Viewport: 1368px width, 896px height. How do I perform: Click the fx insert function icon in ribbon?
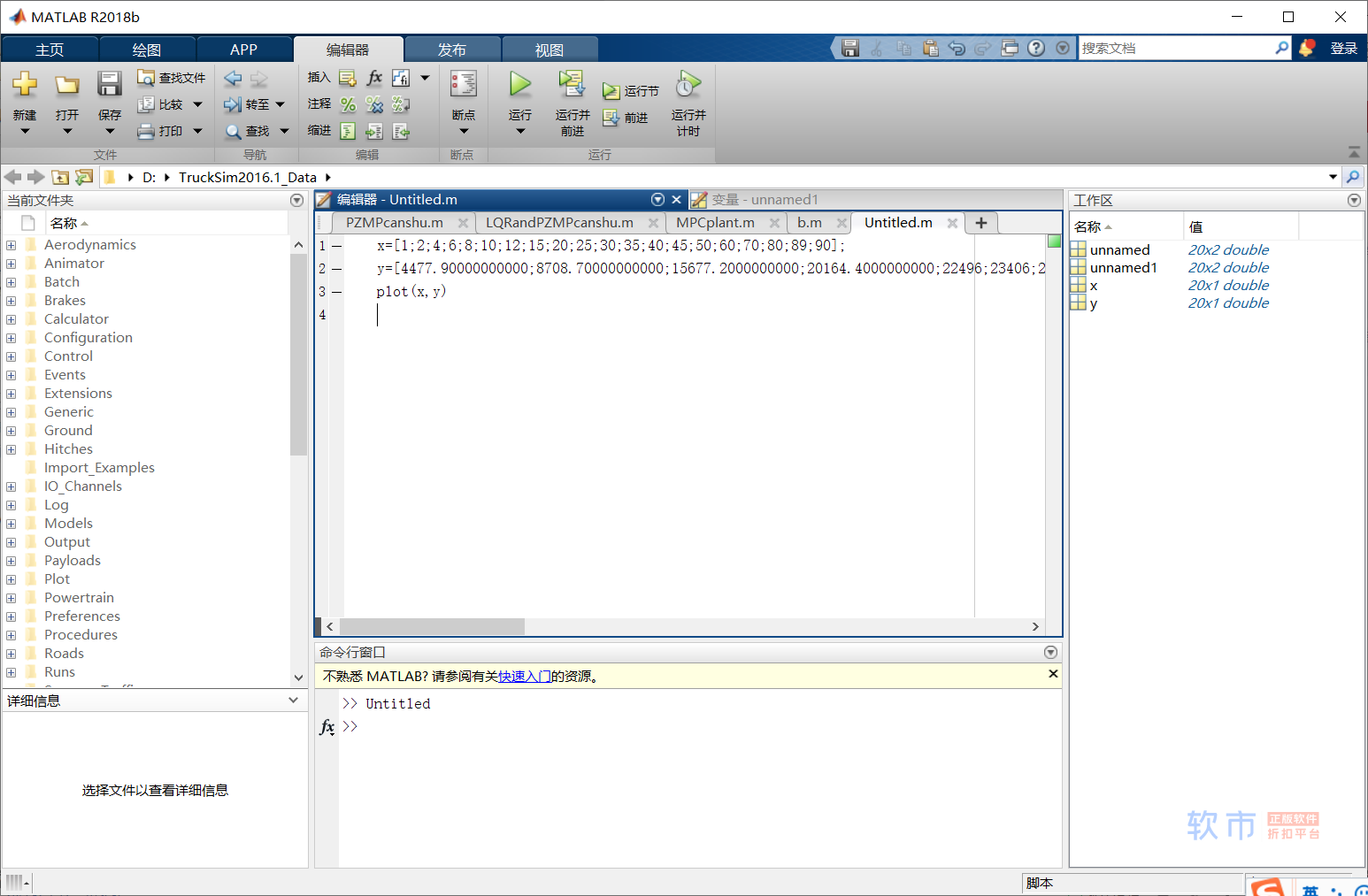(374, 78)
